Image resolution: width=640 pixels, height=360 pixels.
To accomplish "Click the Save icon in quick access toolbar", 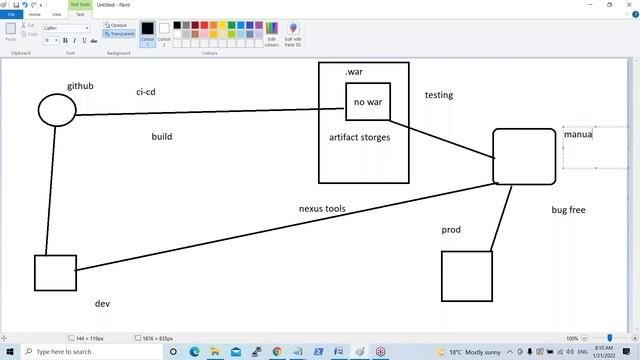I will (16, 5).
